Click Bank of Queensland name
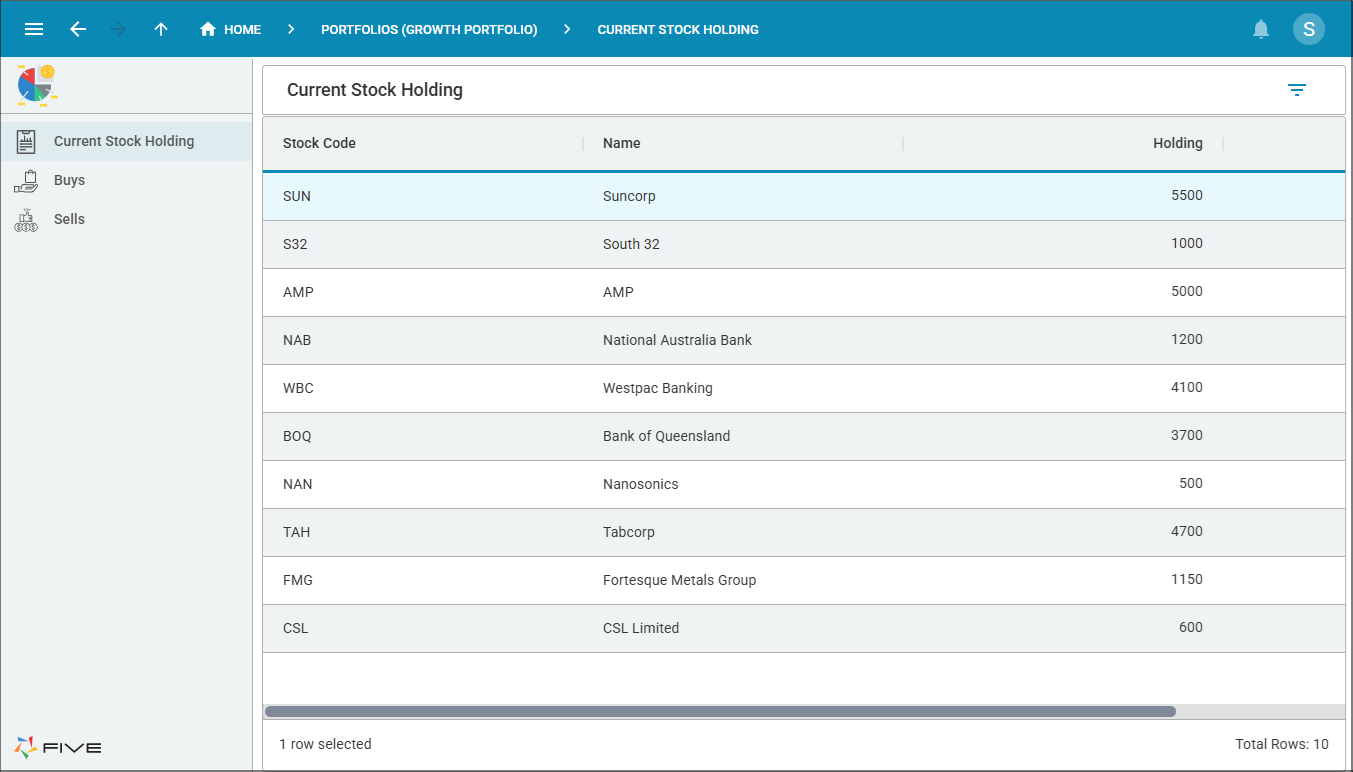The height and width of the screenshot is (772, 1353). pos(666,436)
